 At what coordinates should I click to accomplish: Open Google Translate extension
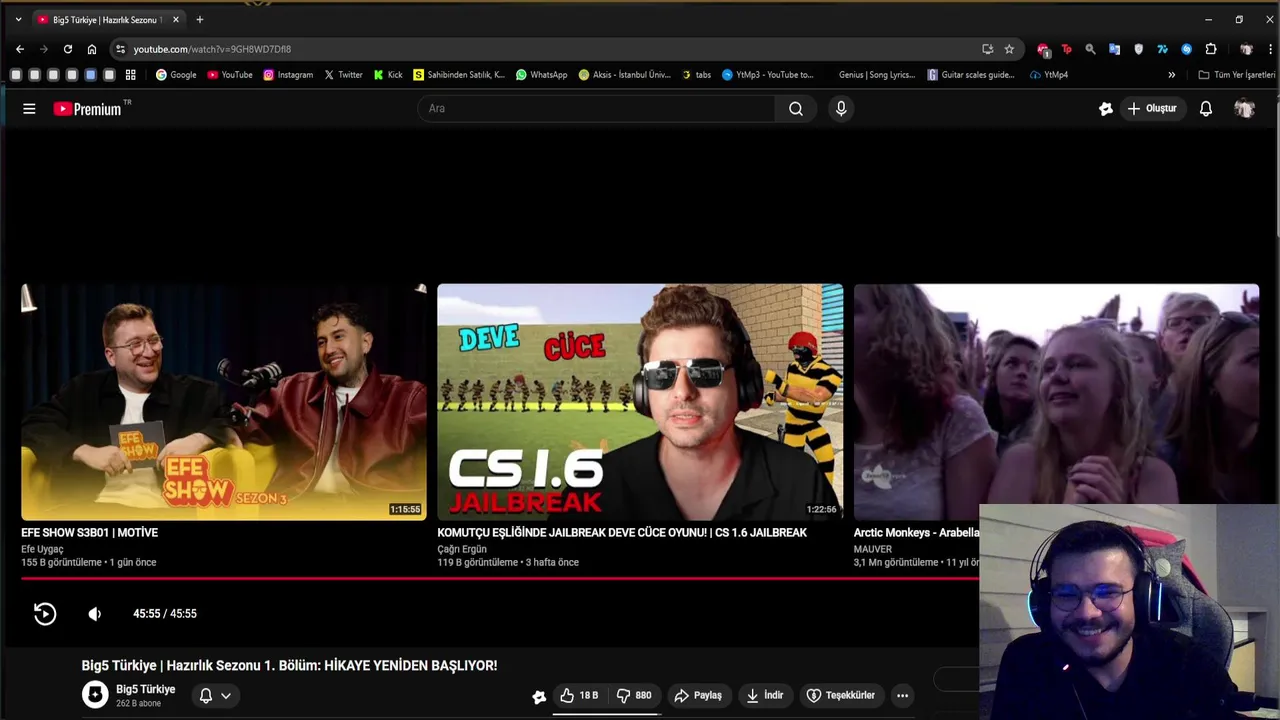coord(1114,49)
